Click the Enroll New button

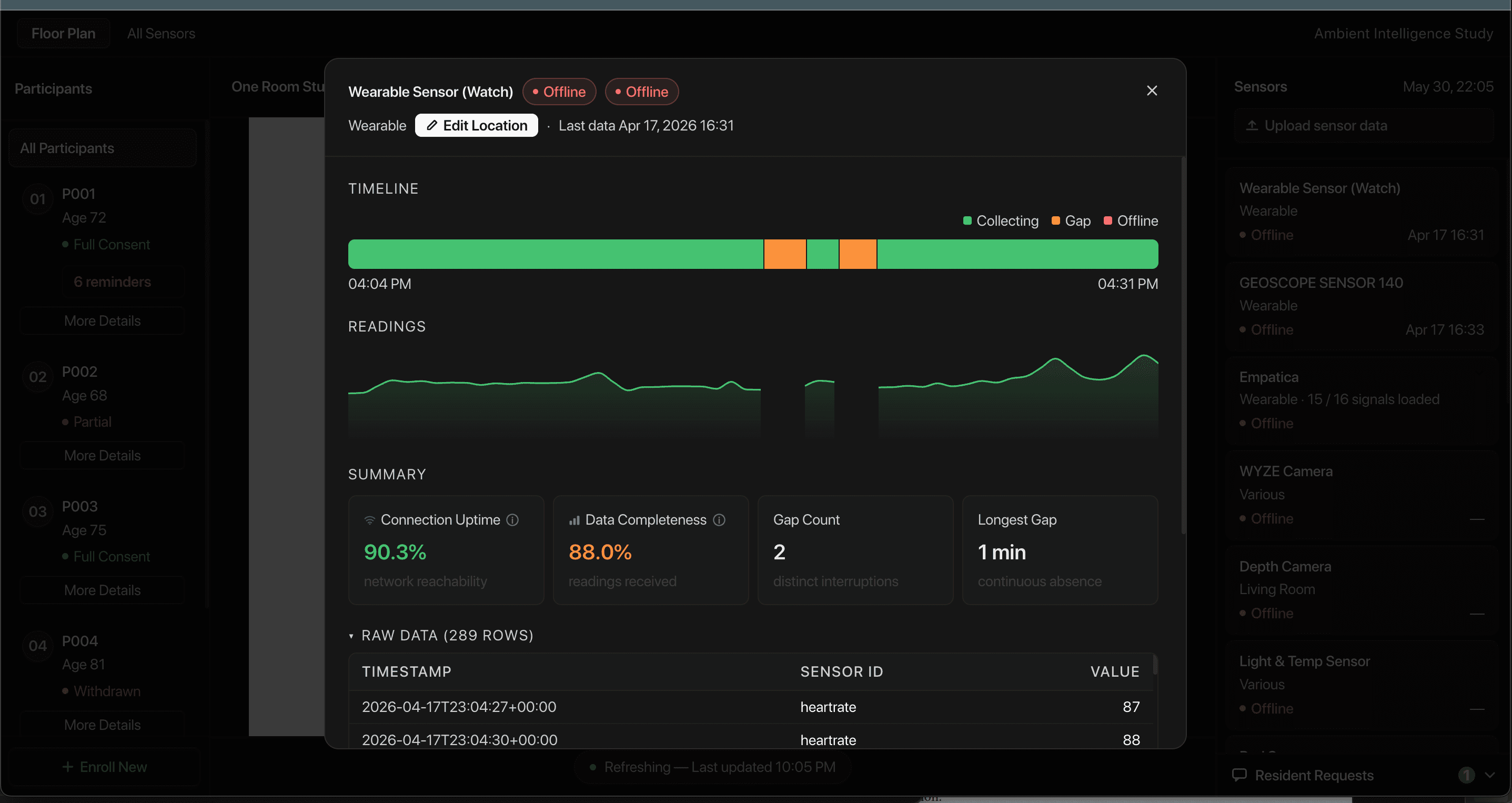(105, 767)
